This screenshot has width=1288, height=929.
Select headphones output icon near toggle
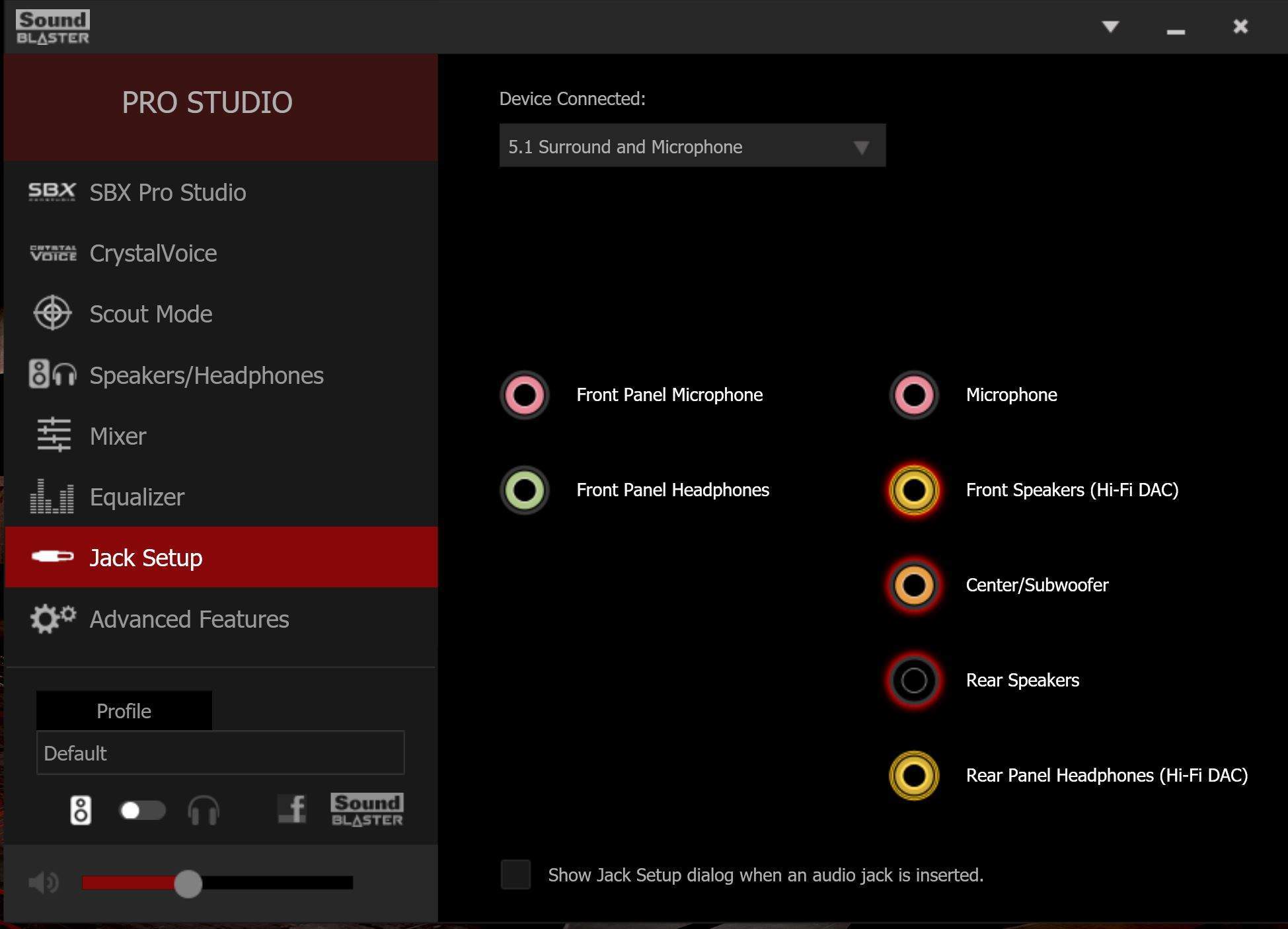tap(204, 810)
